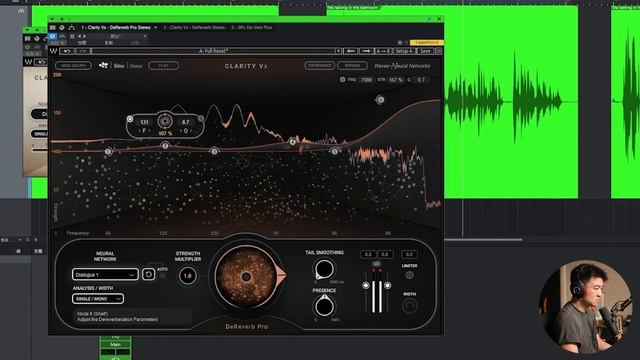Switch to Setup A
Image resolution: width=640 pixels, height=360 pixels.
[404, 51]
